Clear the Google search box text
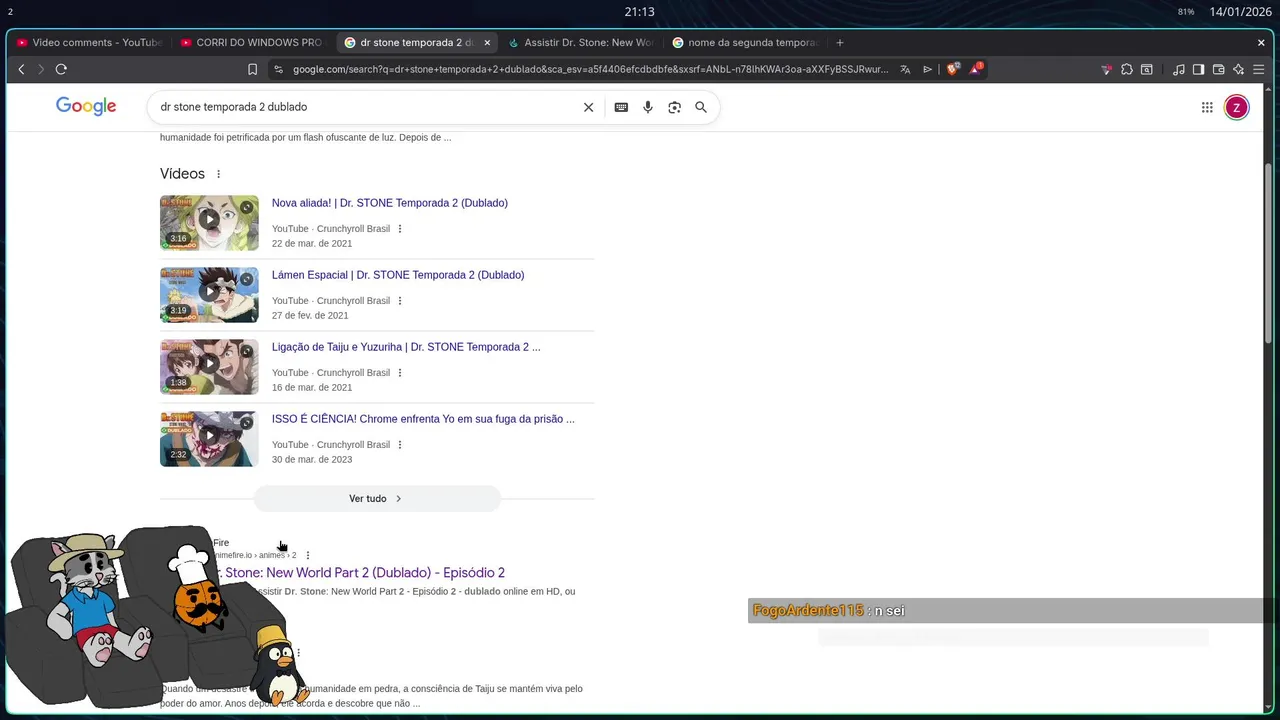1280x720 pixels. tap(588, 107)
